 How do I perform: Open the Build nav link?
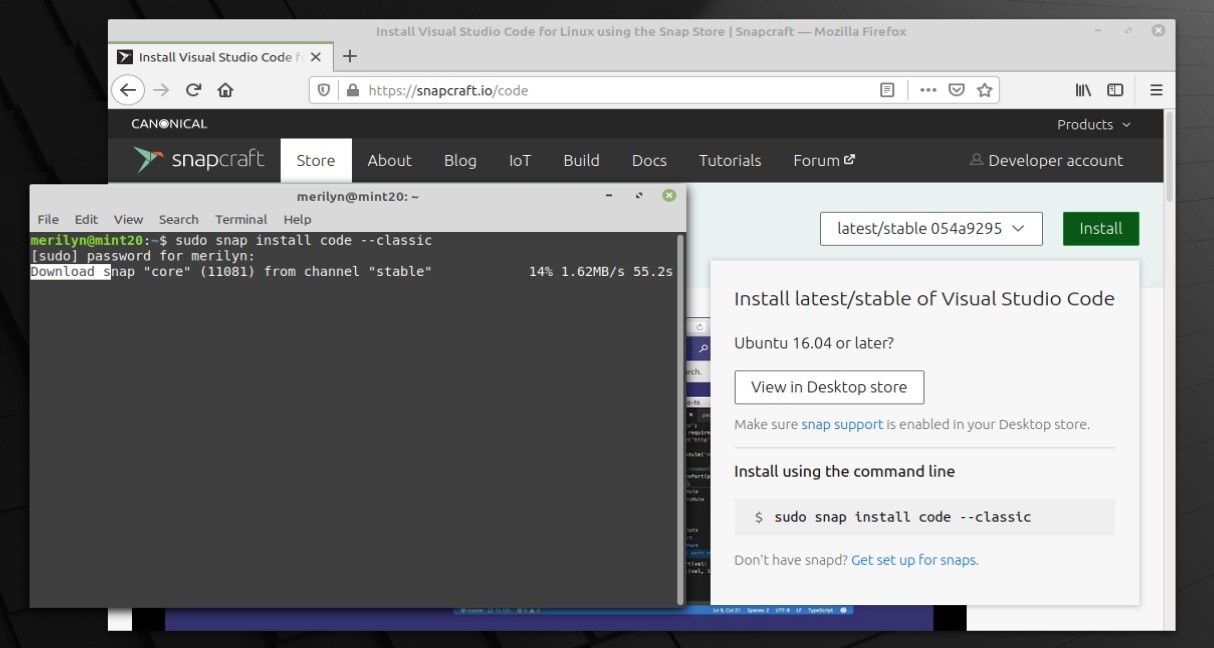point(581,160)
